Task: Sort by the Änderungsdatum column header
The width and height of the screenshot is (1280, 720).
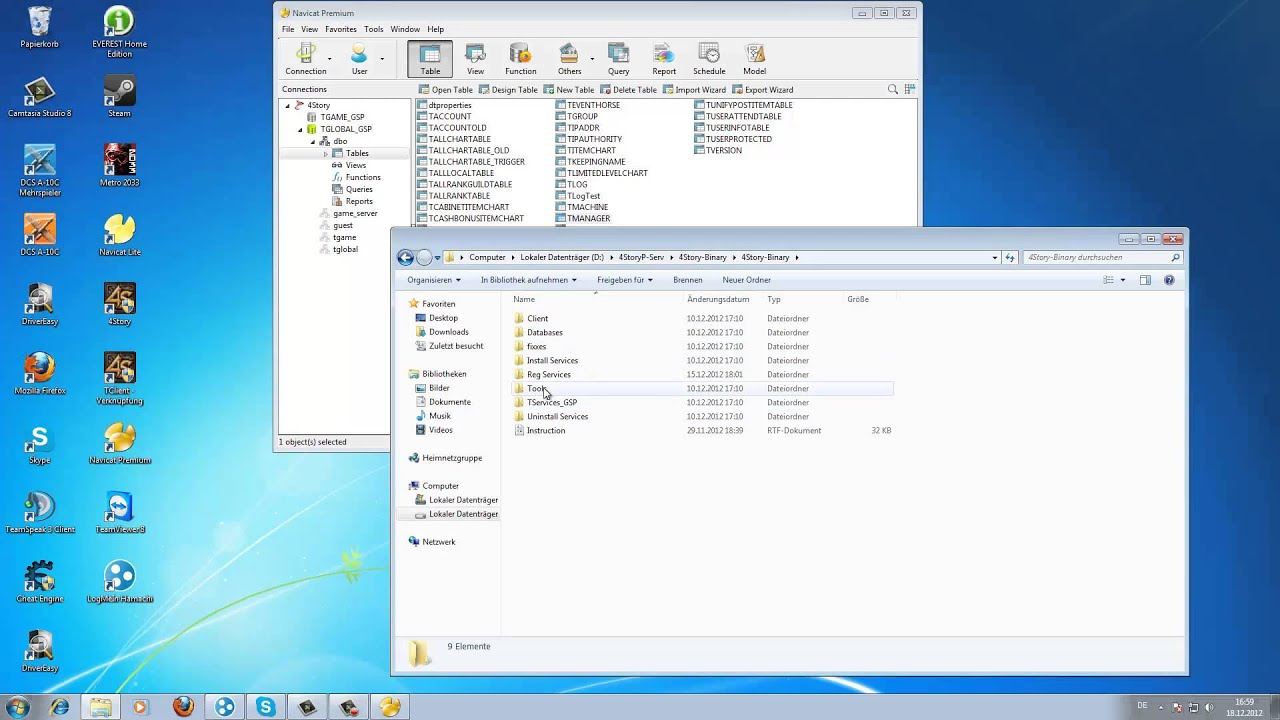Action: pyautogui.click(x=718, y=299)
